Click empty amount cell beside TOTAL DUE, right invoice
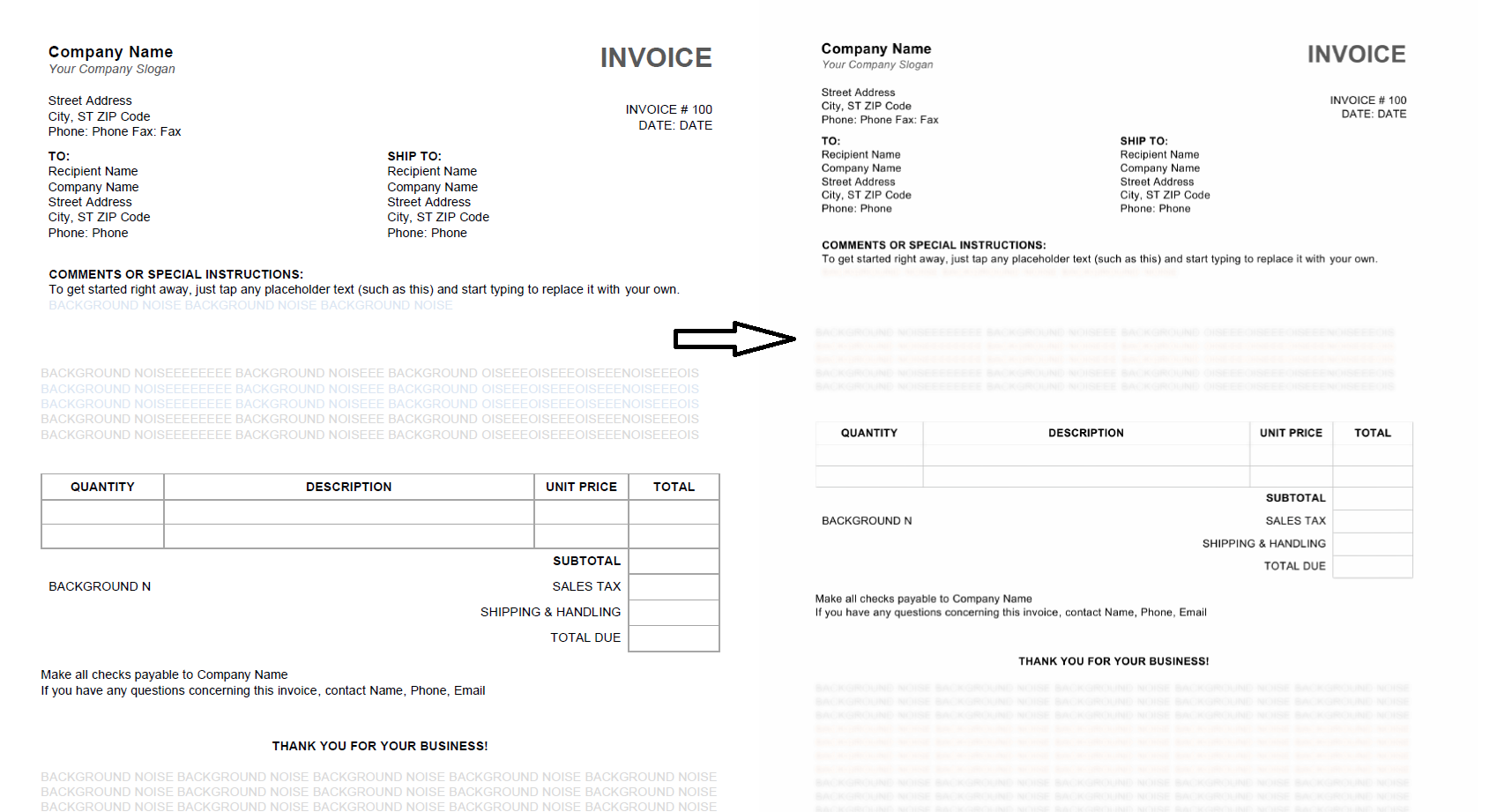 point(1373,567)
